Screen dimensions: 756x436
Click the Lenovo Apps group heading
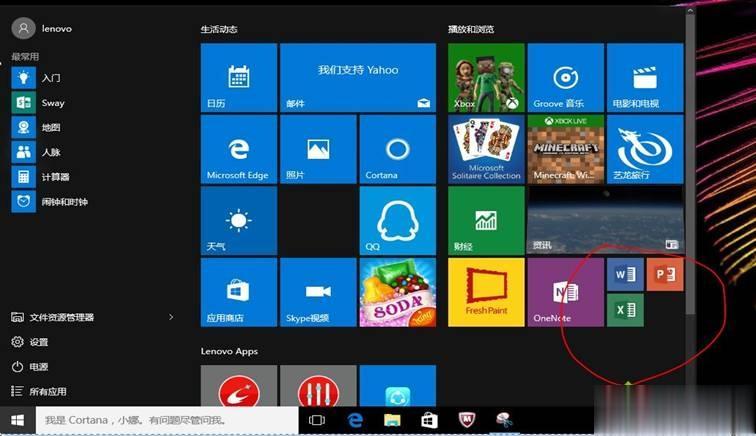click(230, 351)
